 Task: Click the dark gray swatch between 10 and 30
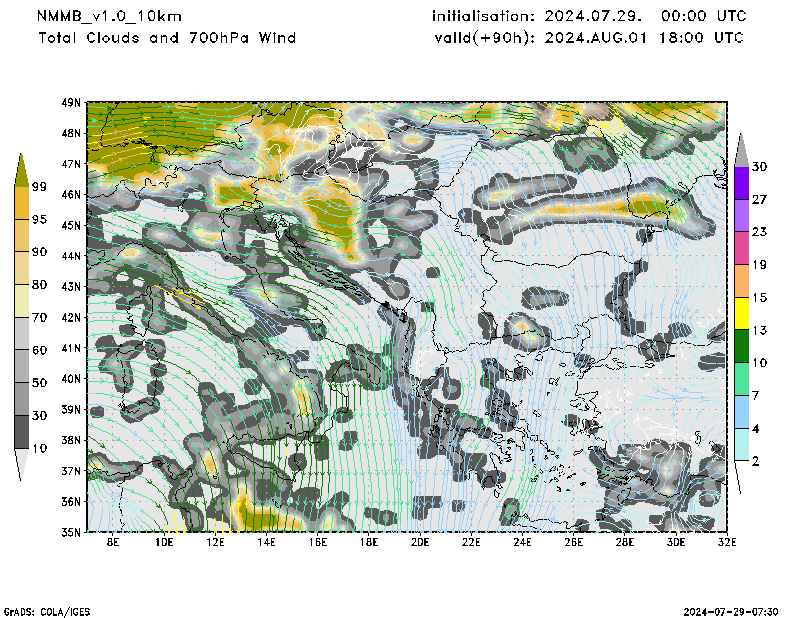point(22,431)
